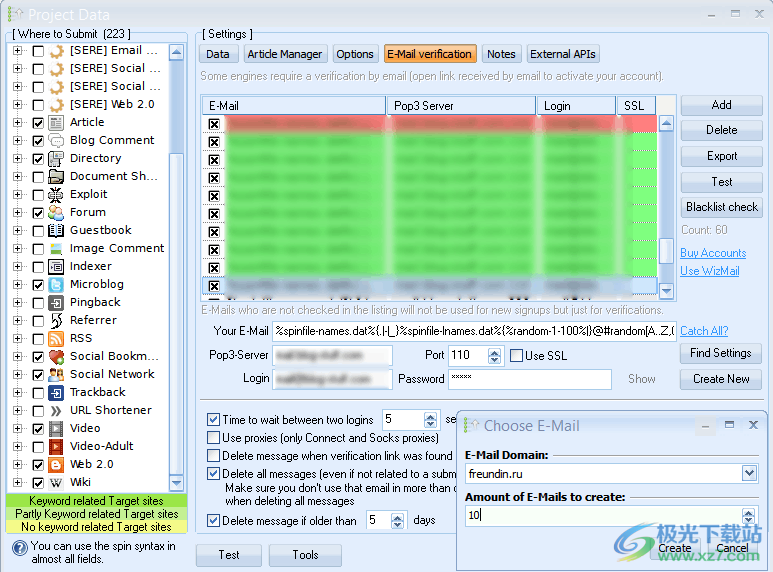This screenshot has width=773, height=572.
Task: Click the Blog Comment speech bubble icon
Action: (x=56, y=141)
